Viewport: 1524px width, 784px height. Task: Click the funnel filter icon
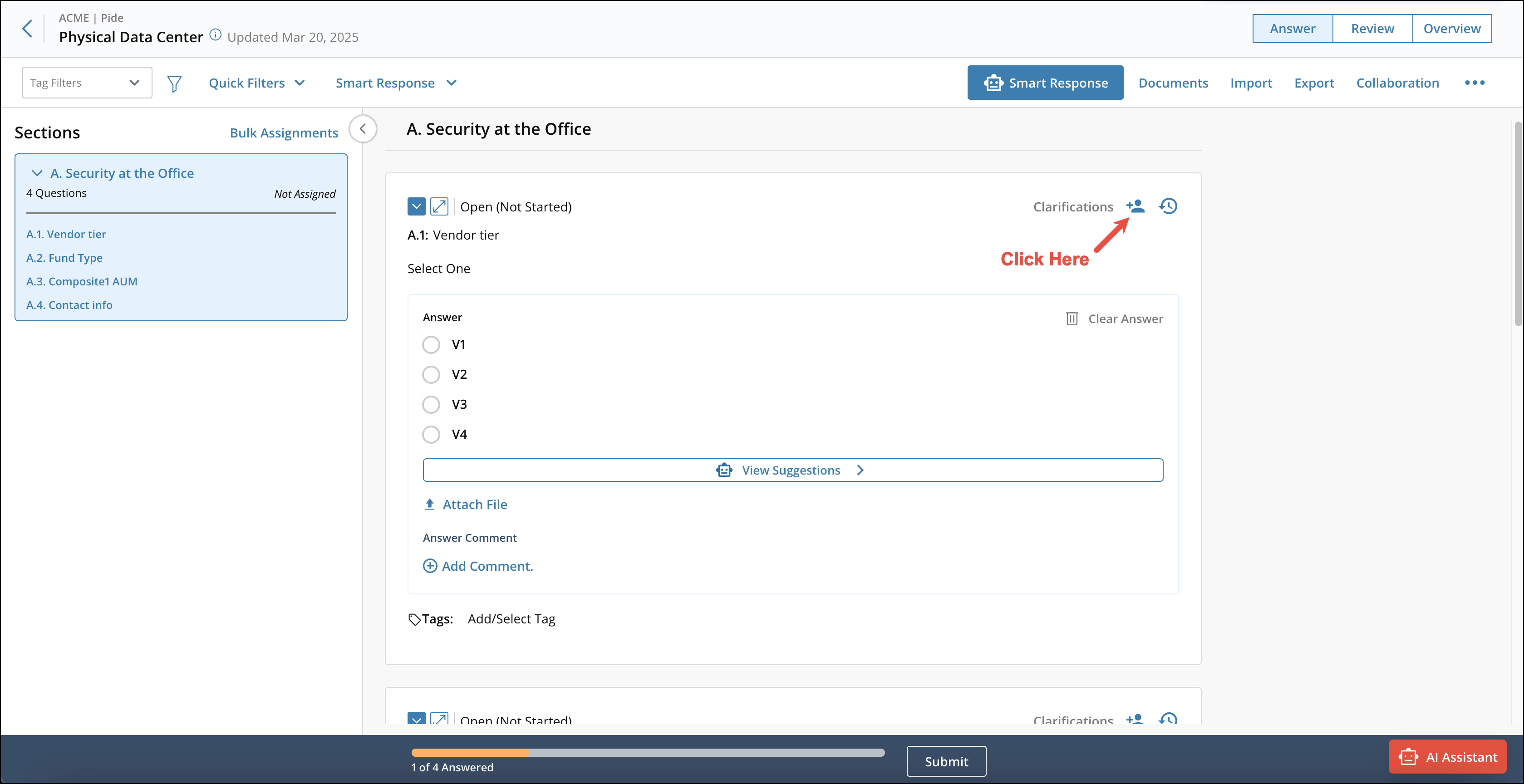coord(174,83)
